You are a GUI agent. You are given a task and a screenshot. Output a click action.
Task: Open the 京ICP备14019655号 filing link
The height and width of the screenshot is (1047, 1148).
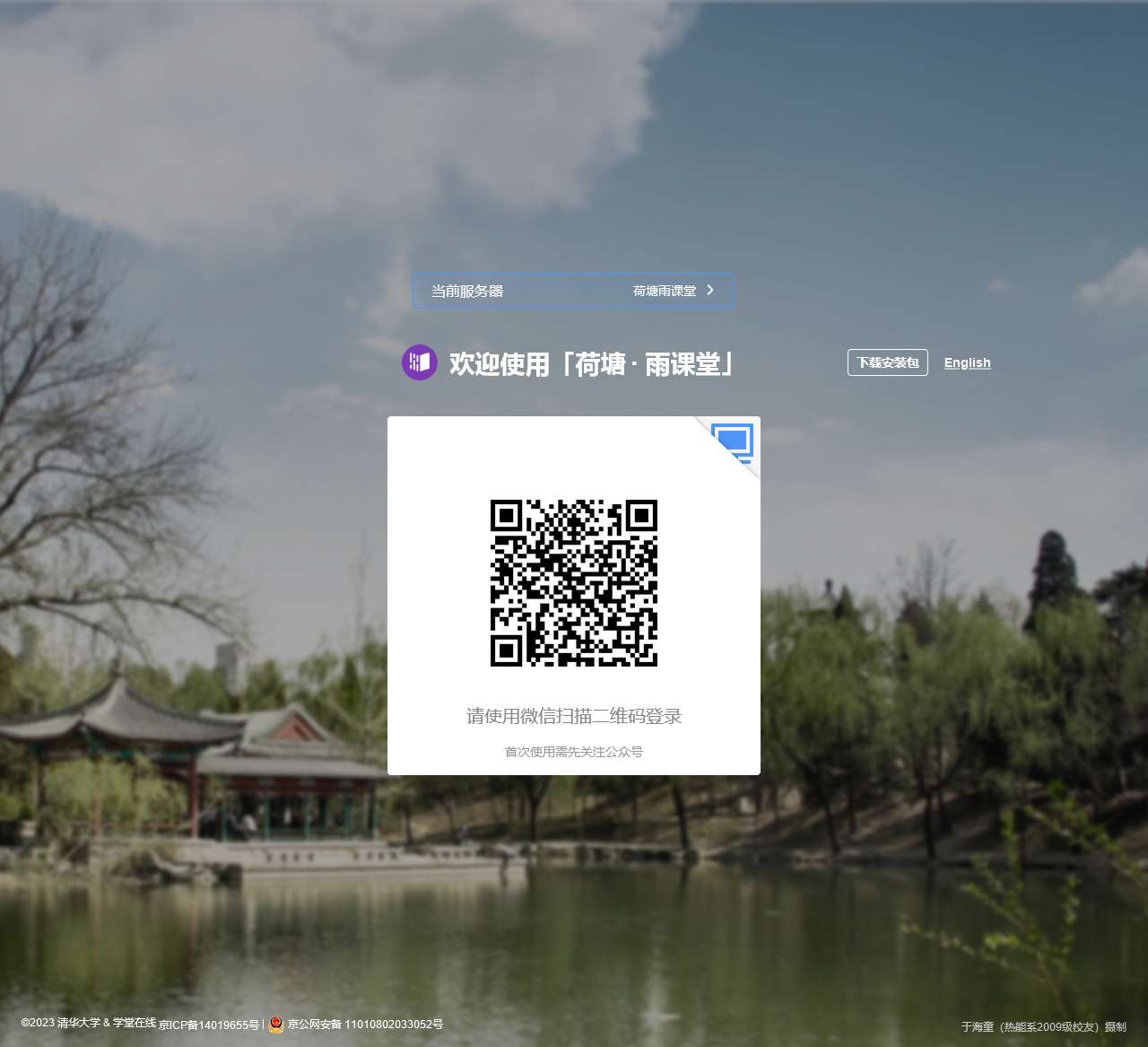point(209,1025)
